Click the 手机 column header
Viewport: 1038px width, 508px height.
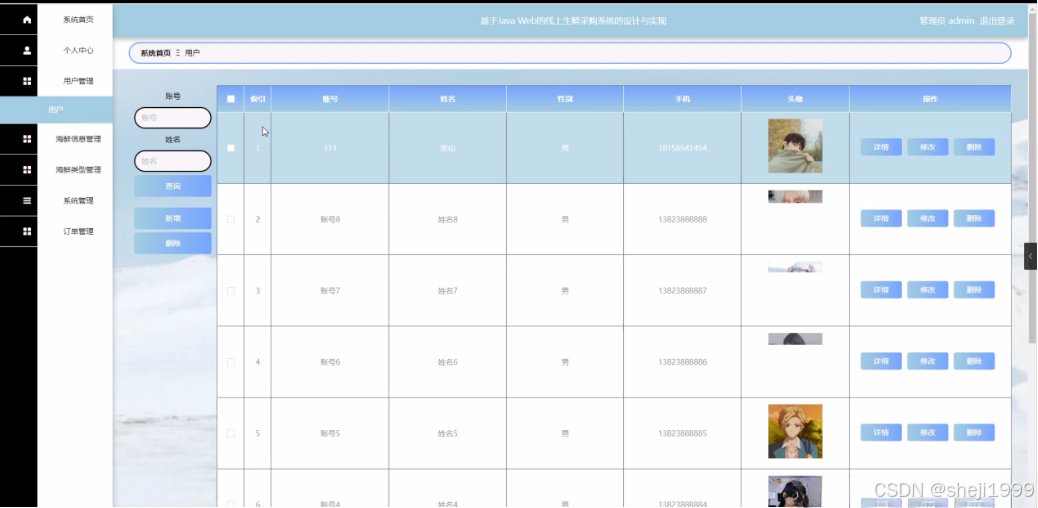click(x=683, y=99)
